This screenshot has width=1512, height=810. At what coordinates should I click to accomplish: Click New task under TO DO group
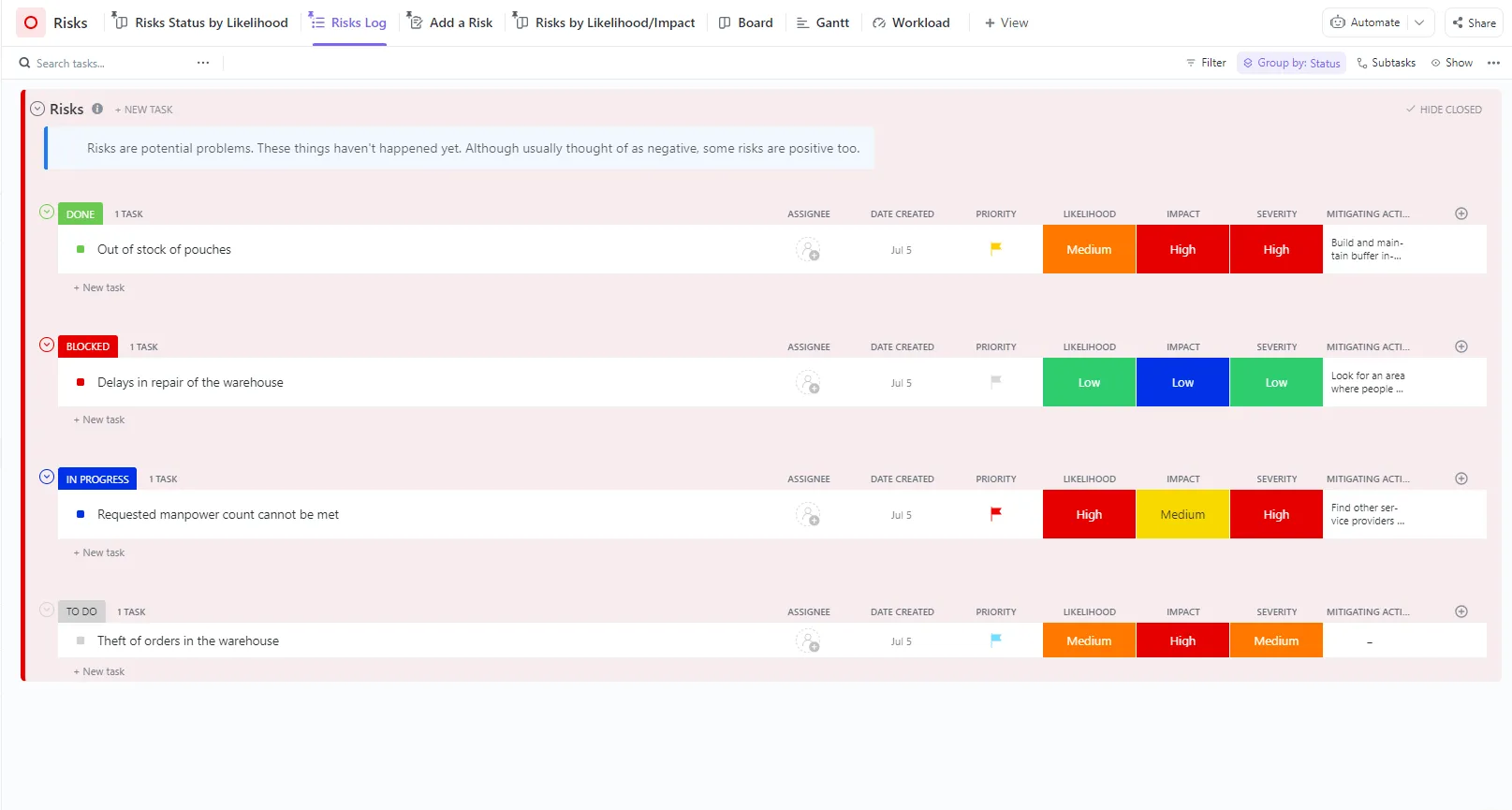coord(99,671)
